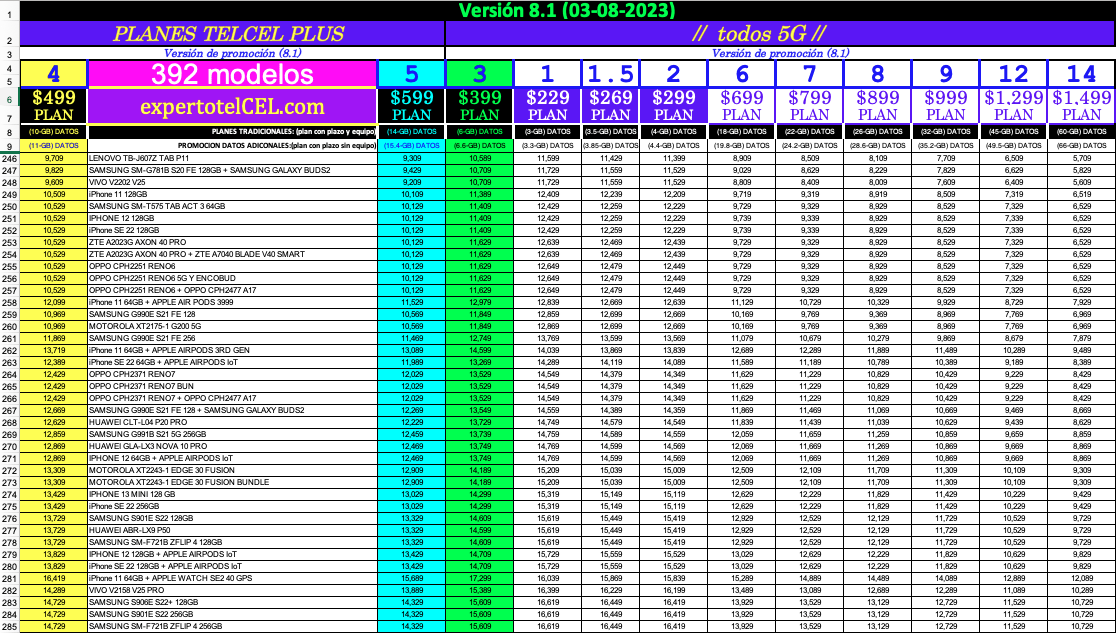Select row header 285

coord(9,627)
